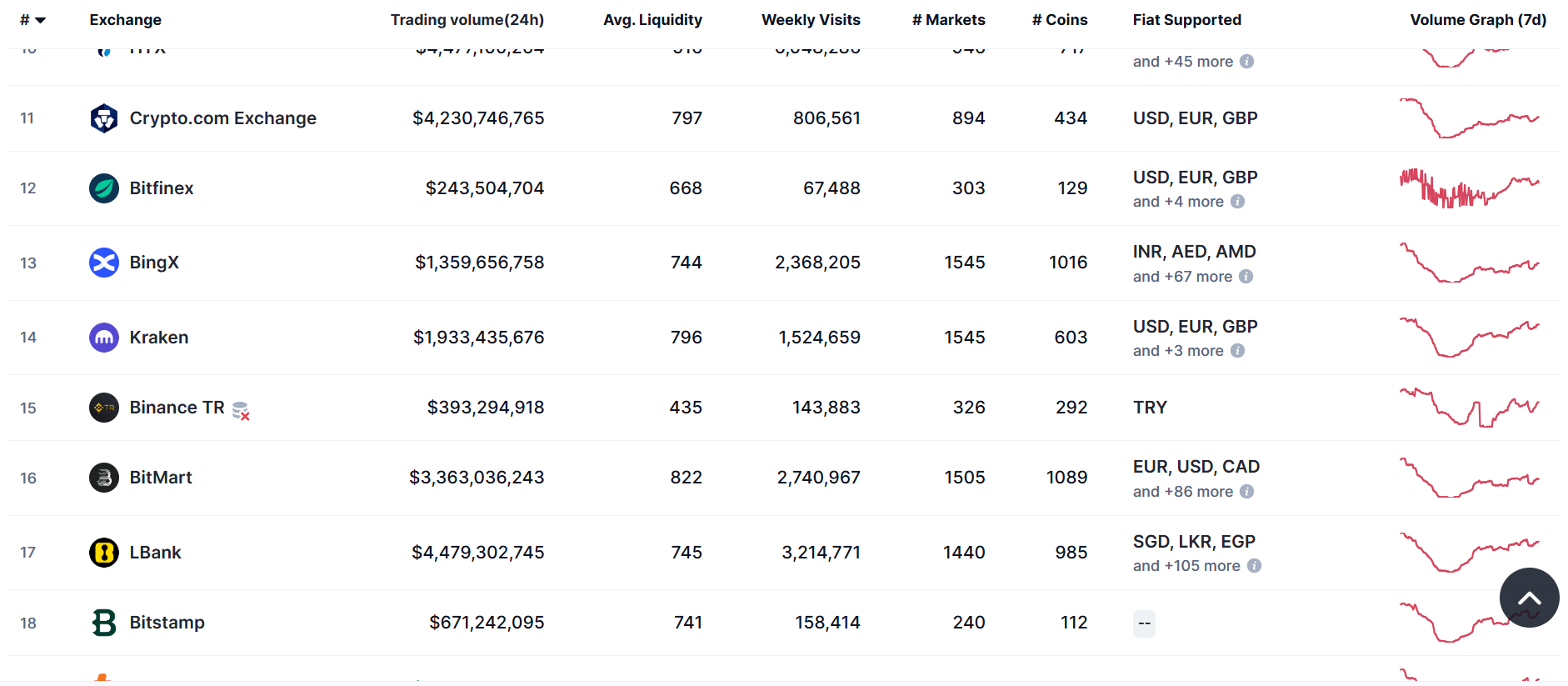This screenshot has width=1568, height=686.
Task: Expand BingX 'and +67 more' fiat list
Action: (1182, 277)
